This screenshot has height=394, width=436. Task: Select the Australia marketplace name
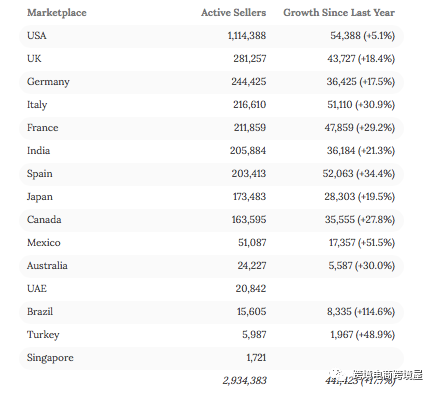(x=47, y=266)
